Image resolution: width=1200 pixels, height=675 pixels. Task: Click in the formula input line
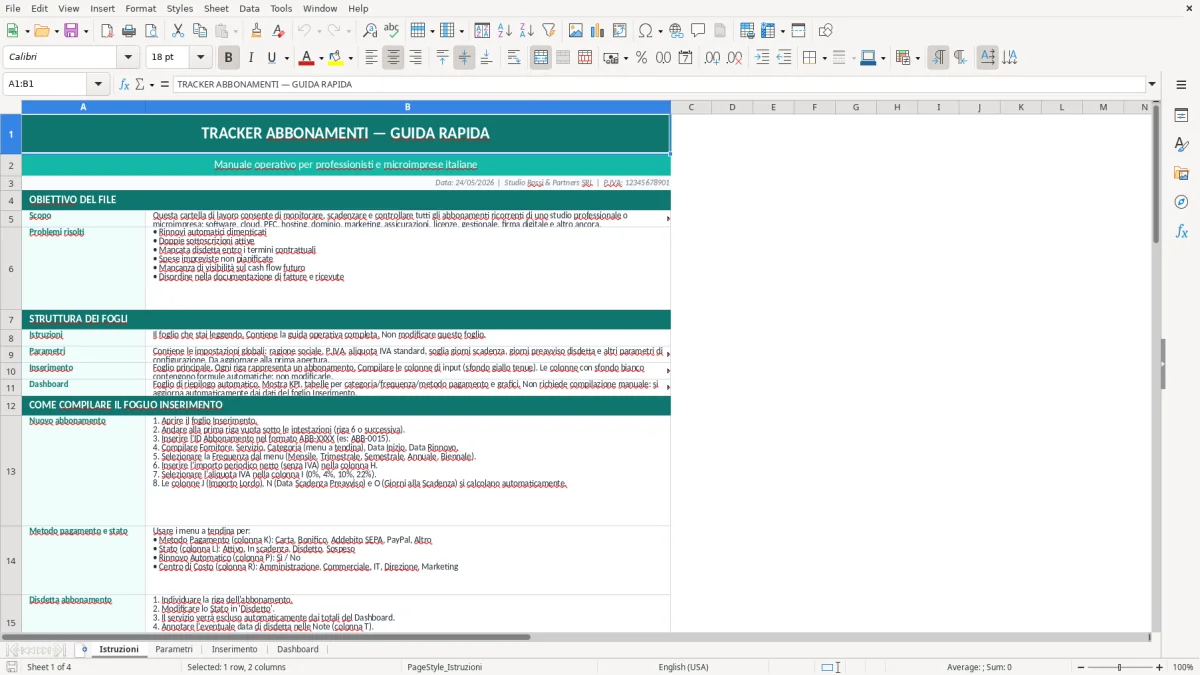click(658, 84)
